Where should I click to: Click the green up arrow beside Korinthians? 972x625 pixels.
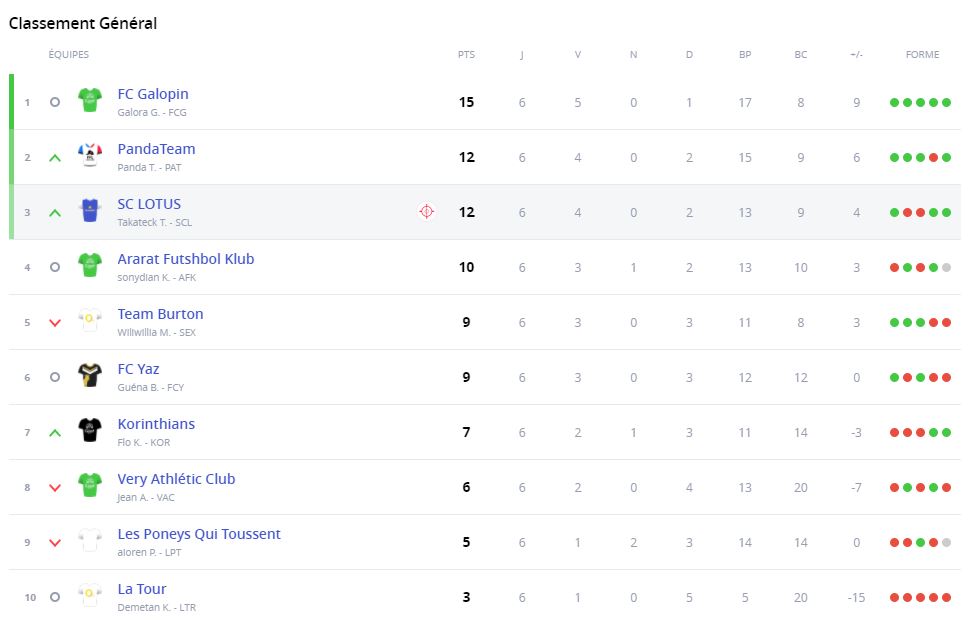55,432
